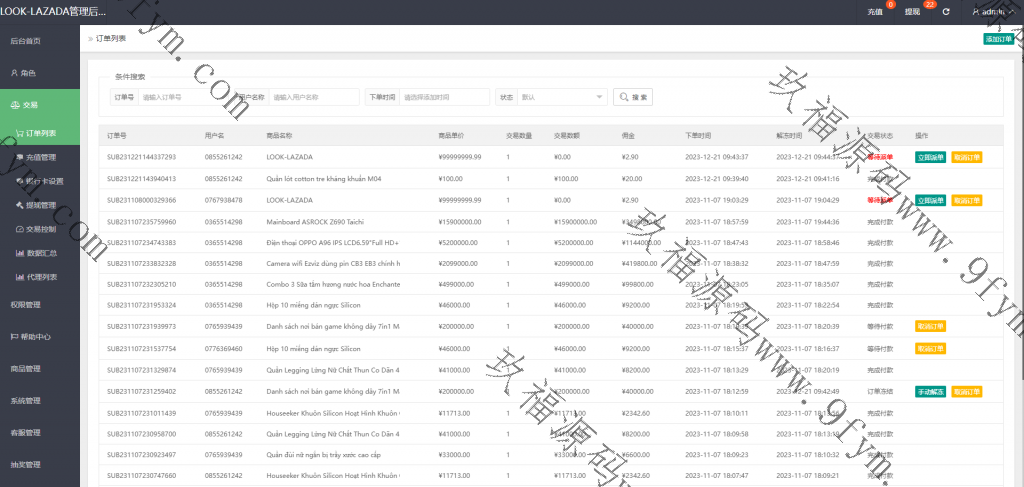The image size is (1024, 487).
Task: Click 立即派单 for the first order
Action: tap(930, 157)
